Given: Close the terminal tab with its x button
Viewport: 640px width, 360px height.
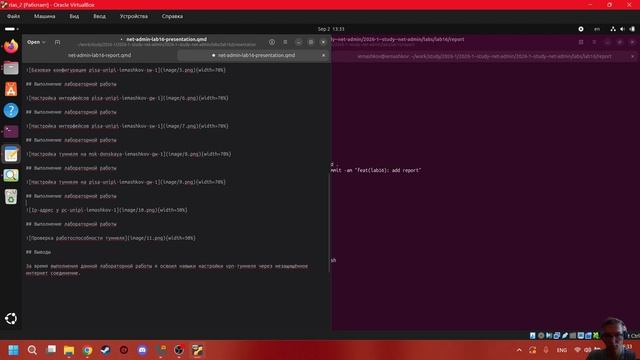Looking at the screenshot, I should click(633, 56).
